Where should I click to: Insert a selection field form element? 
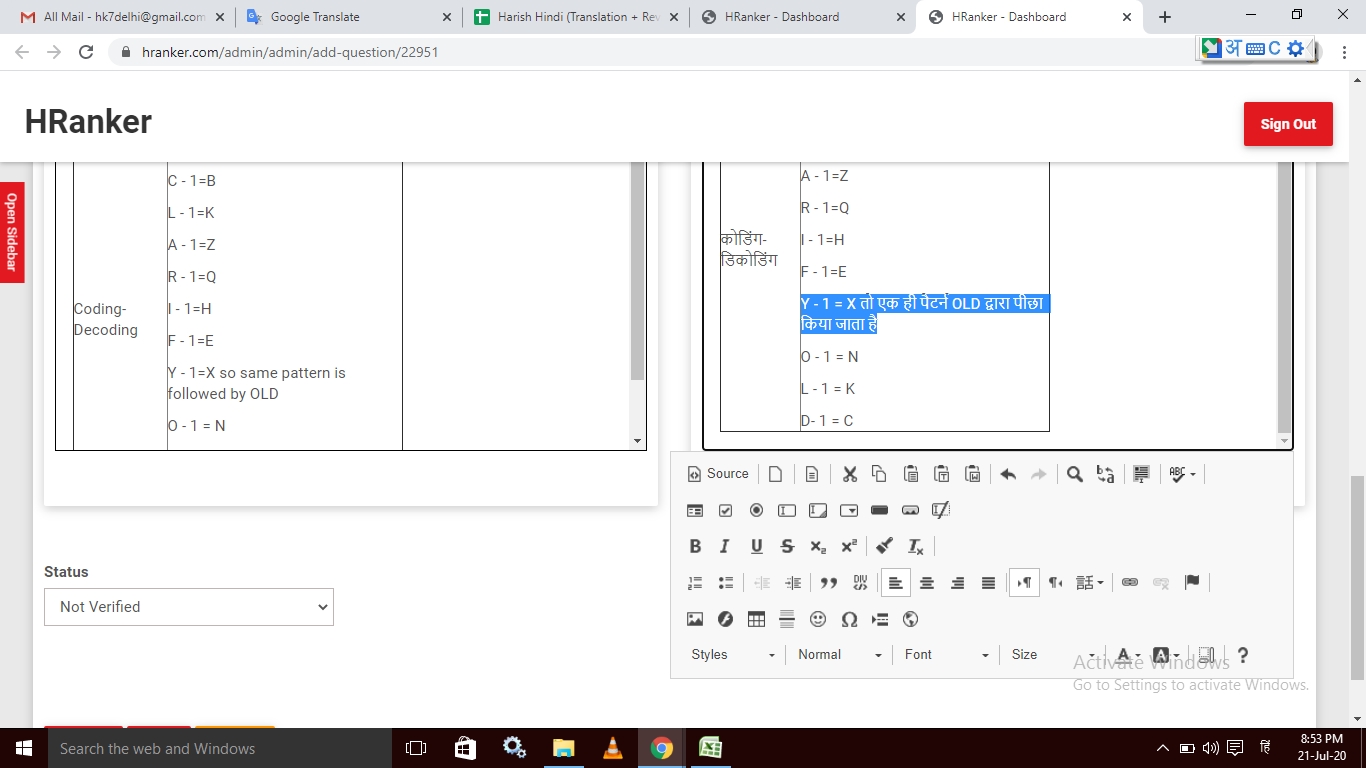pyautogui.click(x=849, y=510)
